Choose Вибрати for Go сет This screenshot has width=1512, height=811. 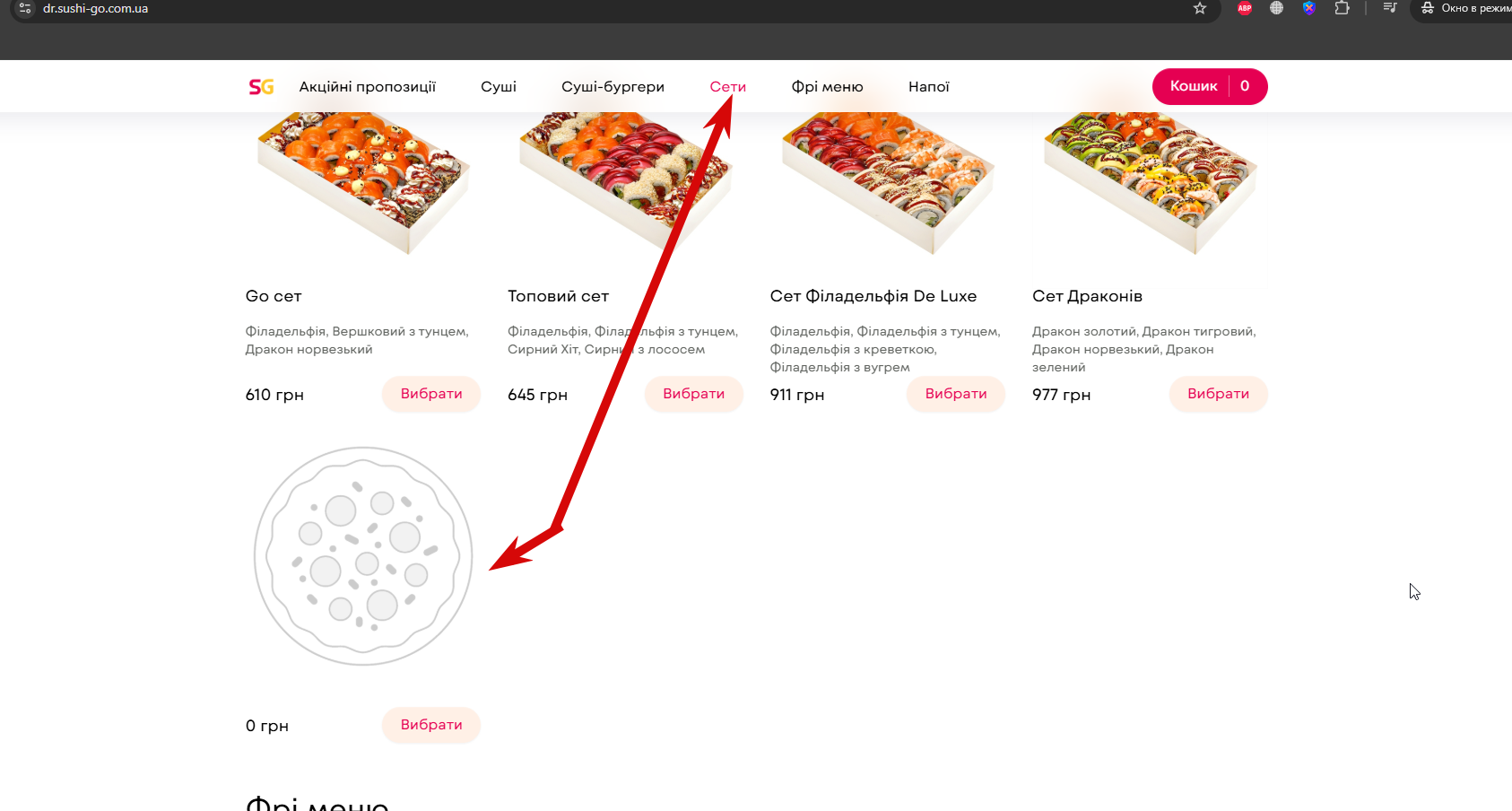coord(431,394)
